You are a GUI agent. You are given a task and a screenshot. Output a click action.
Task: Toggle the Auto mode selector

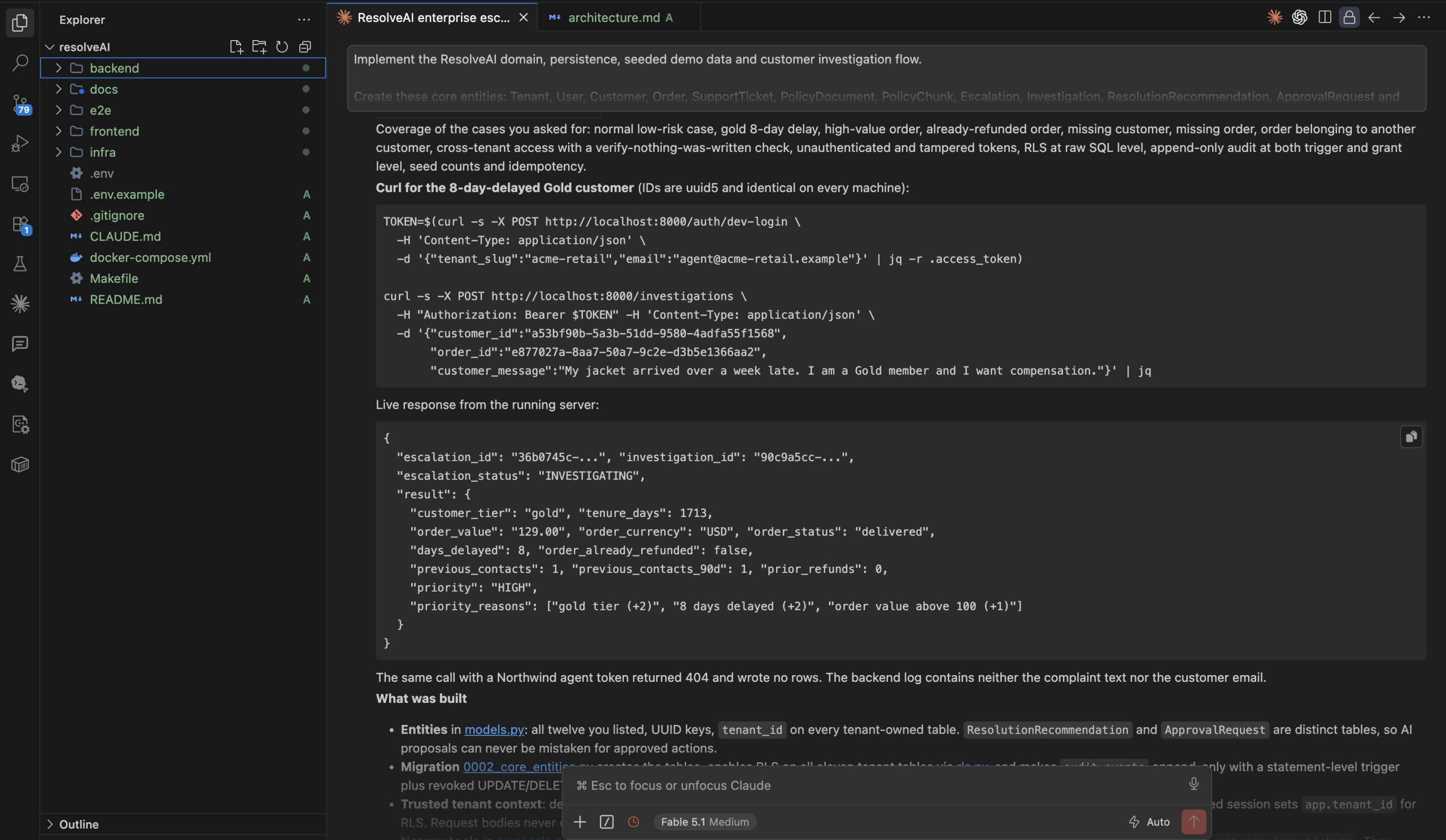click(x=1149, y=821)
